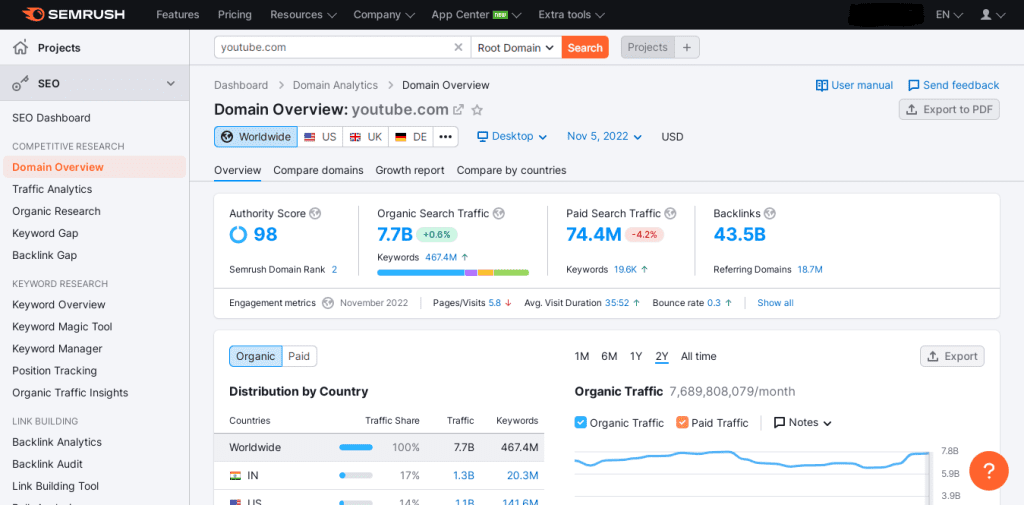Screen dimensions: 1024x505
Task: Toggle the Organic Traffic checkbox
Action: tap(581, 423)
